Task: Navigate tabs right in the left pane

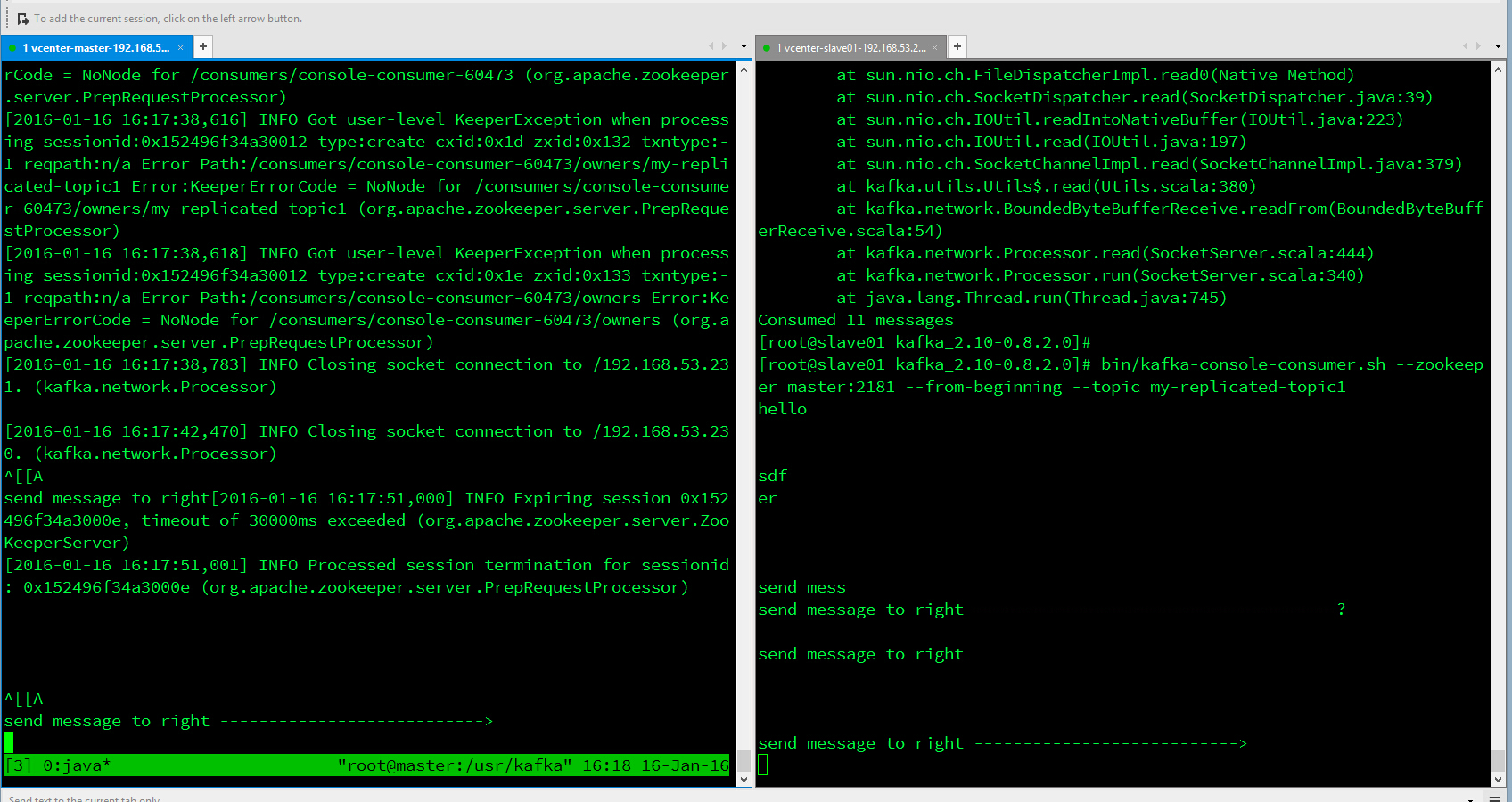Action: click(724, 46)
